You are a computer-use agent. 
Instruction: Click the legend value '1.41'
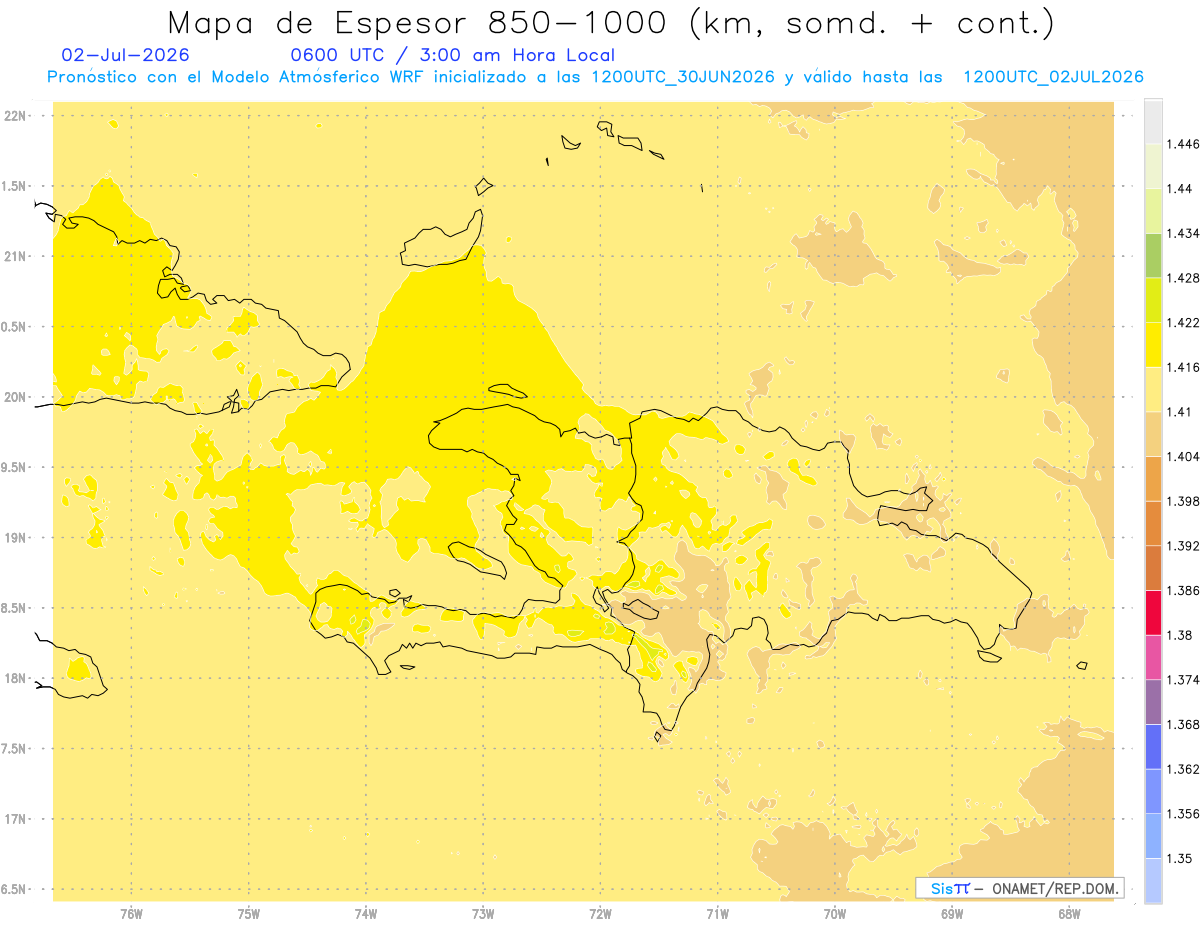[x=1181, y=412]
